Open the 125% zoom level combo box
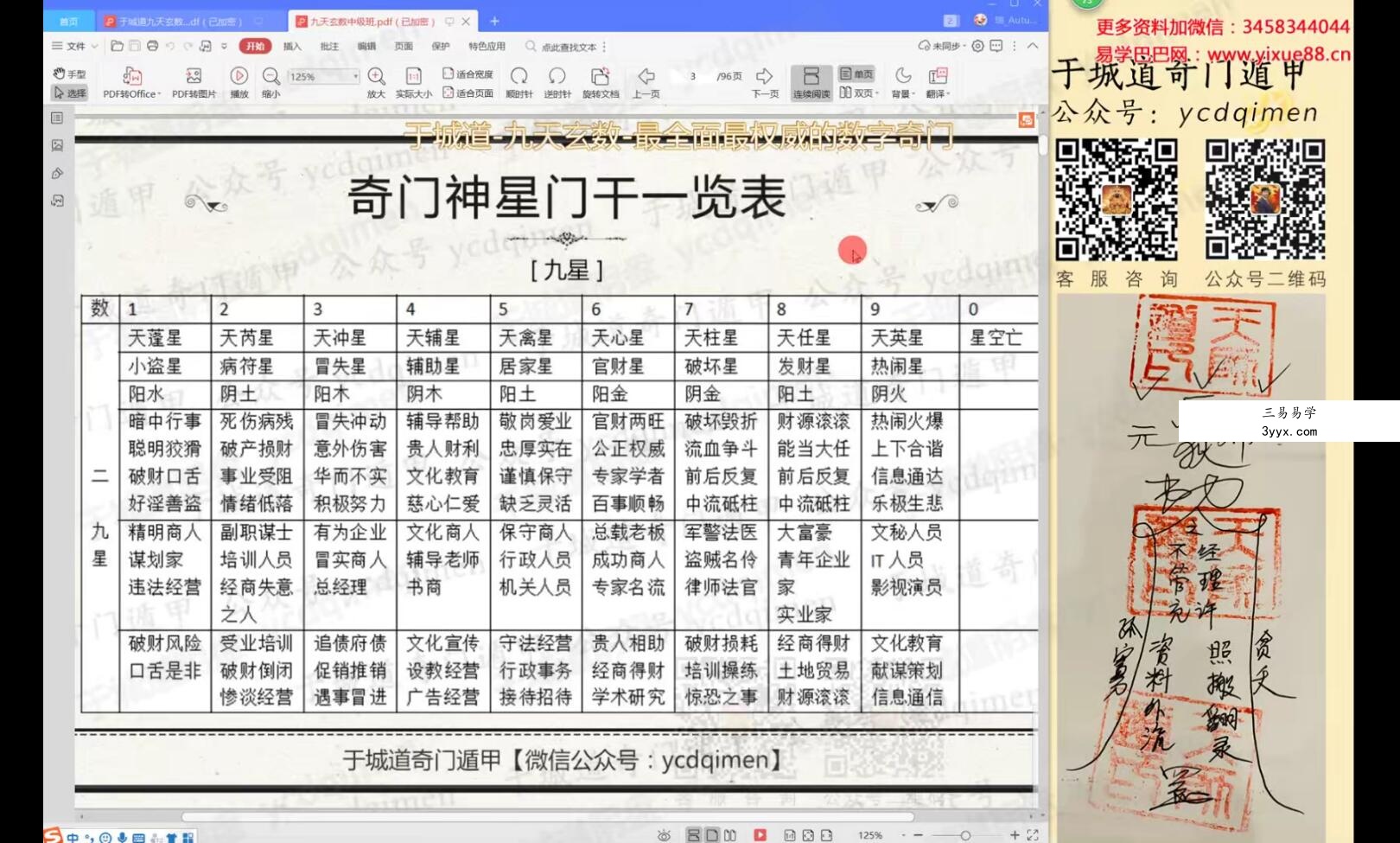This screenshot has height=843, width=1400. pyautogui.click(x=322, y=77)
